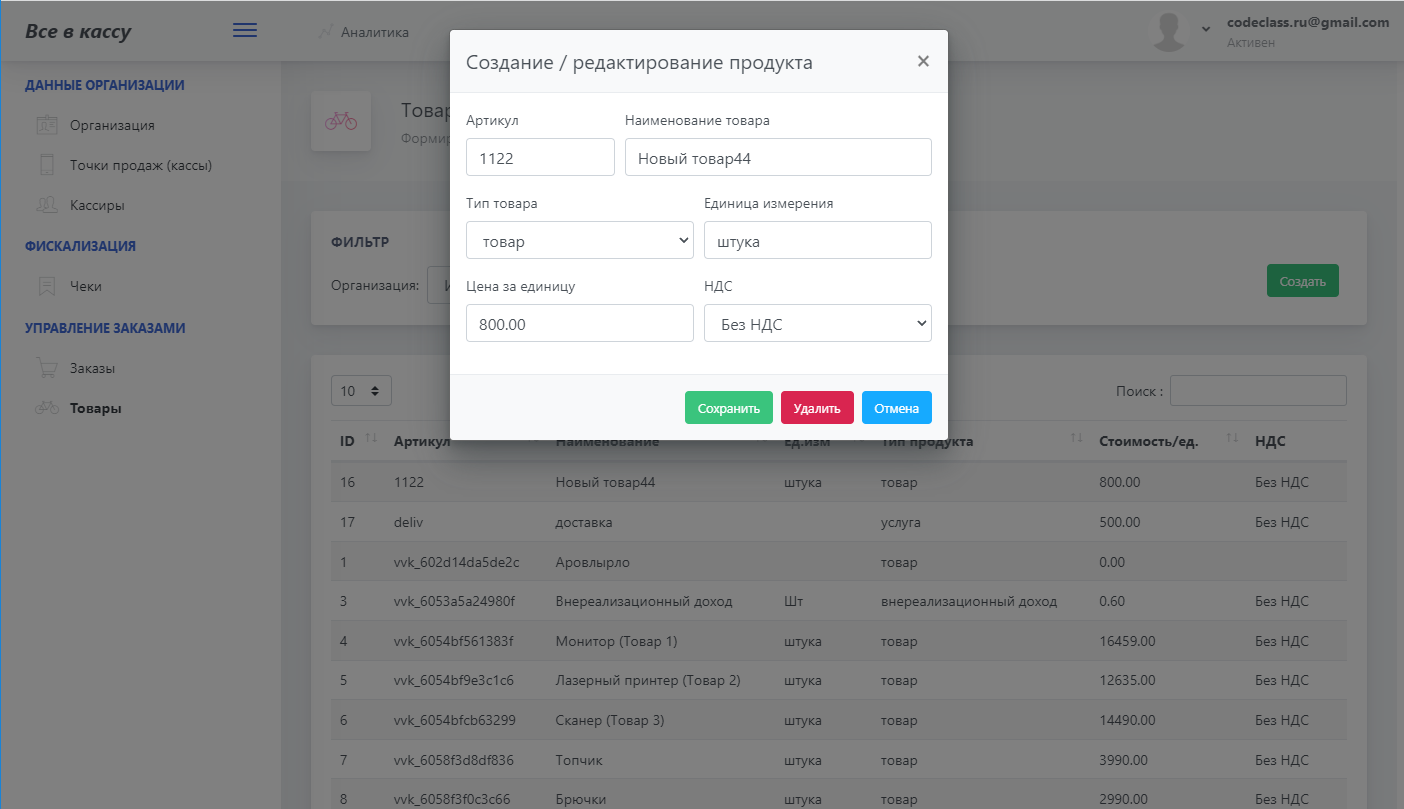Open the rows per page selector
Viewport: 1404px width, 809px height.
point(361,391)
